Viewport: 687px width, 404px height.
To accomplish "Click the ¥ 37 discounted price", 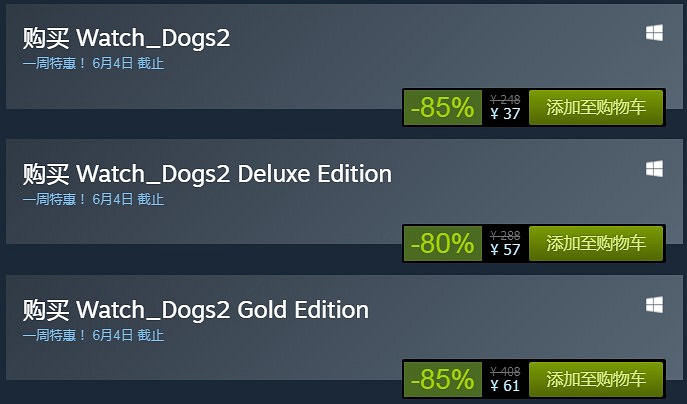I will 505,114.
